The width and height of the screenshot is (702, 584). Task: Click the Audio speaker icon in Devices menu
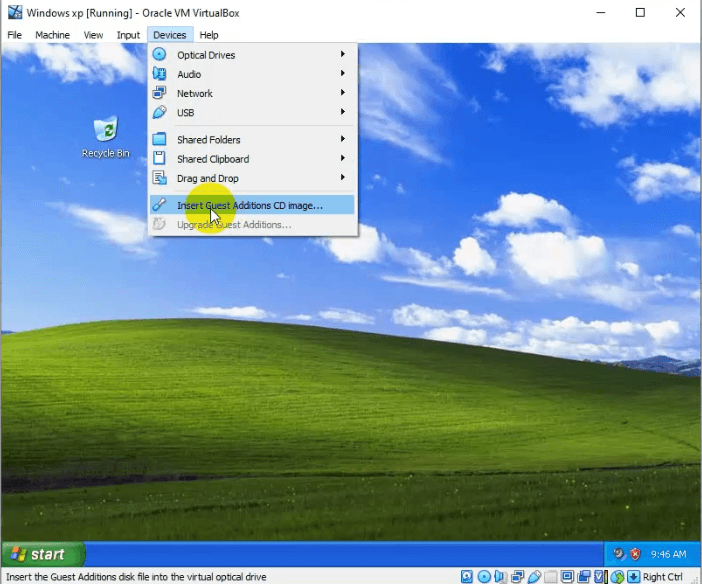click(x=159, y=73)
